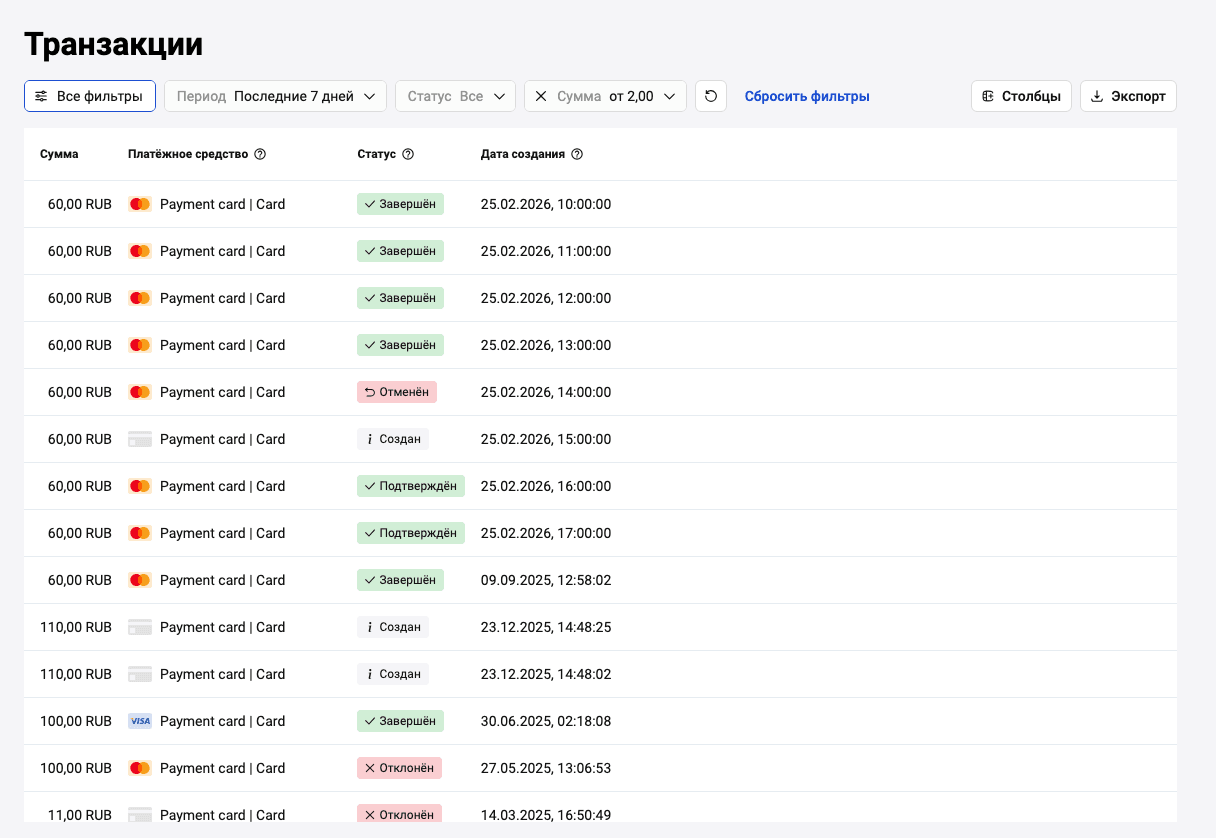This screenshot has height=838, width=1216.
Task: Expand the Период dropdown
Action: pyautogui.click(x=276, y=96)
